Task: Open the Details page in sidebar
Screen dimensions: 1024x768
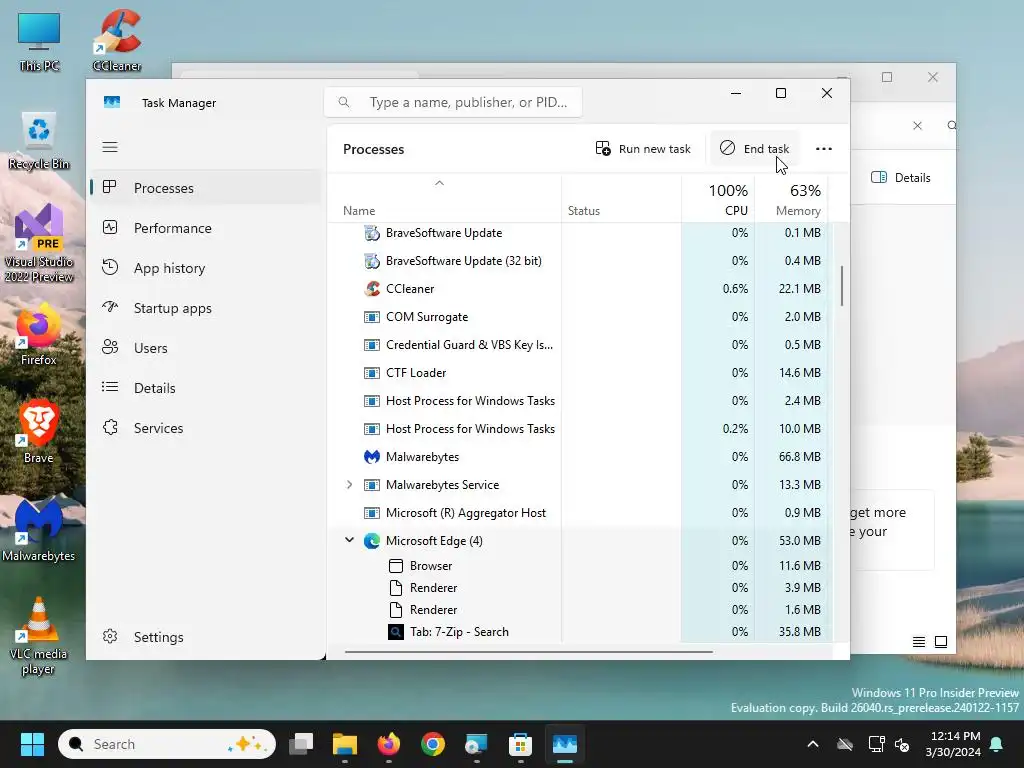Action: pos(204,388)
